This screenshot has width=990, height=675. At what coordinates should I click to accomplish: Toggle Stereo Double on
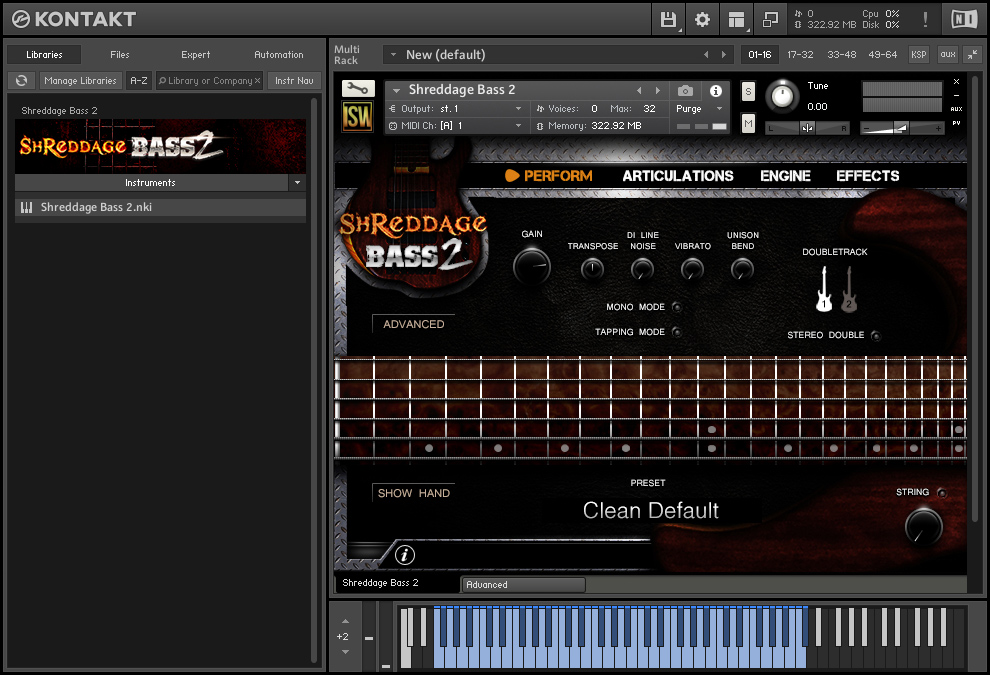(876, 336)
